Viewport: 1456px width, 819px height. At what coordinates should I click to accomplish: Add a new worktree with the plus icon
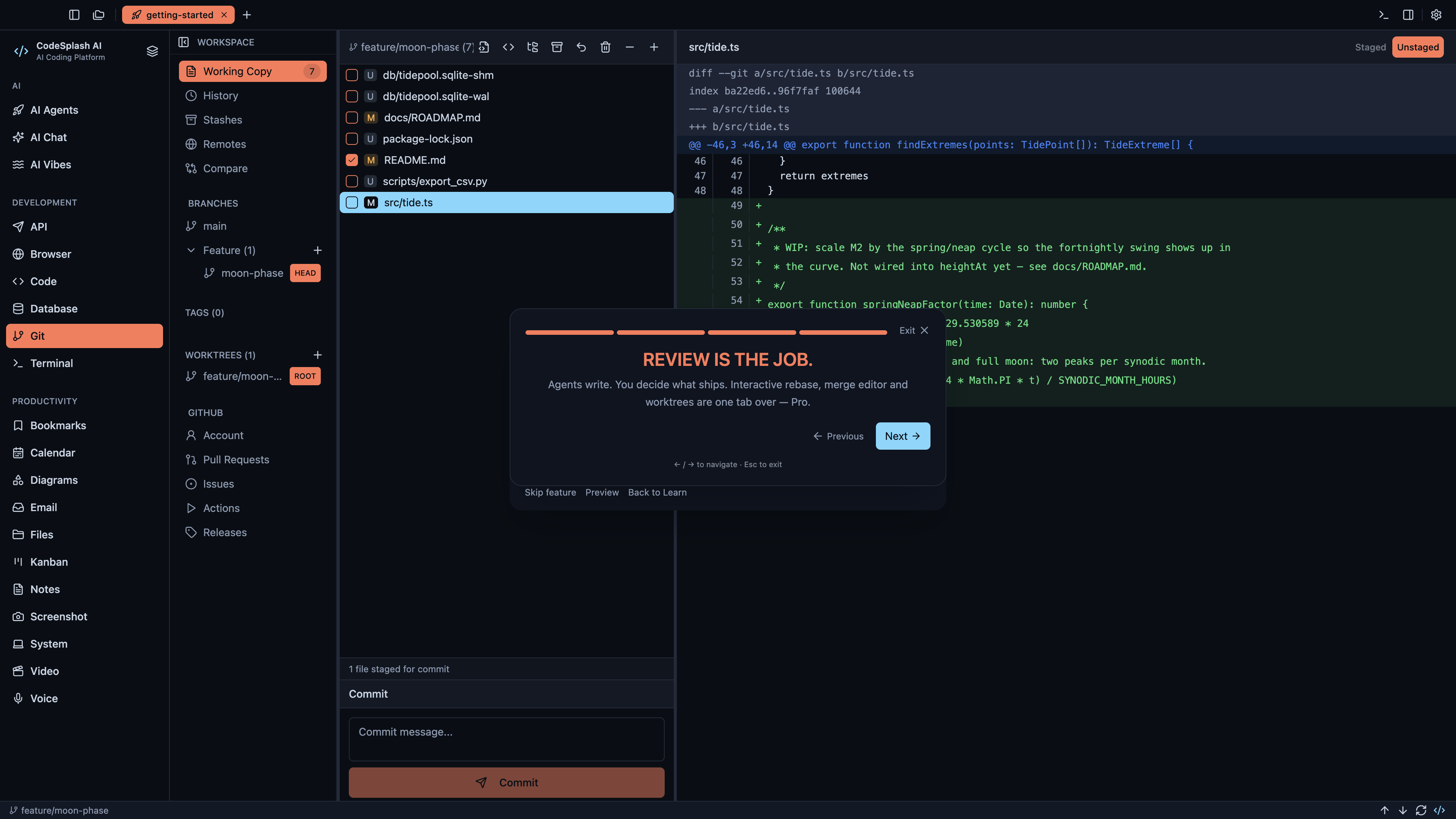tap(318, 355)
